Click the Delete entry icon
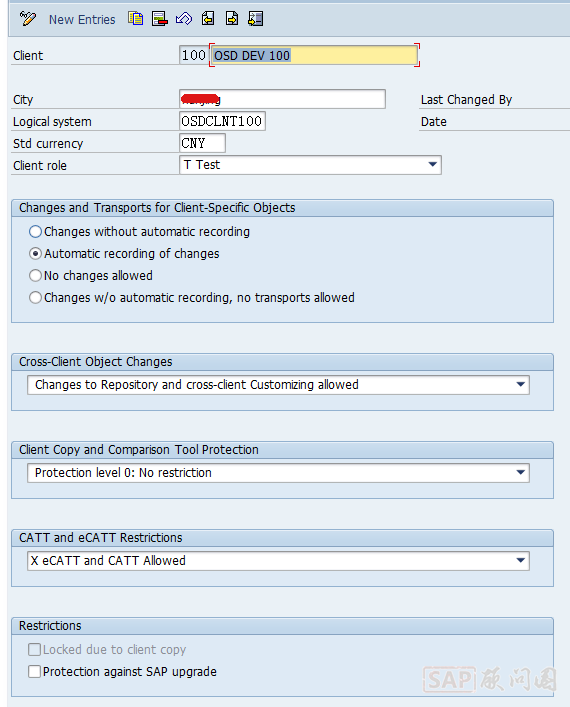 coord(160,18)
